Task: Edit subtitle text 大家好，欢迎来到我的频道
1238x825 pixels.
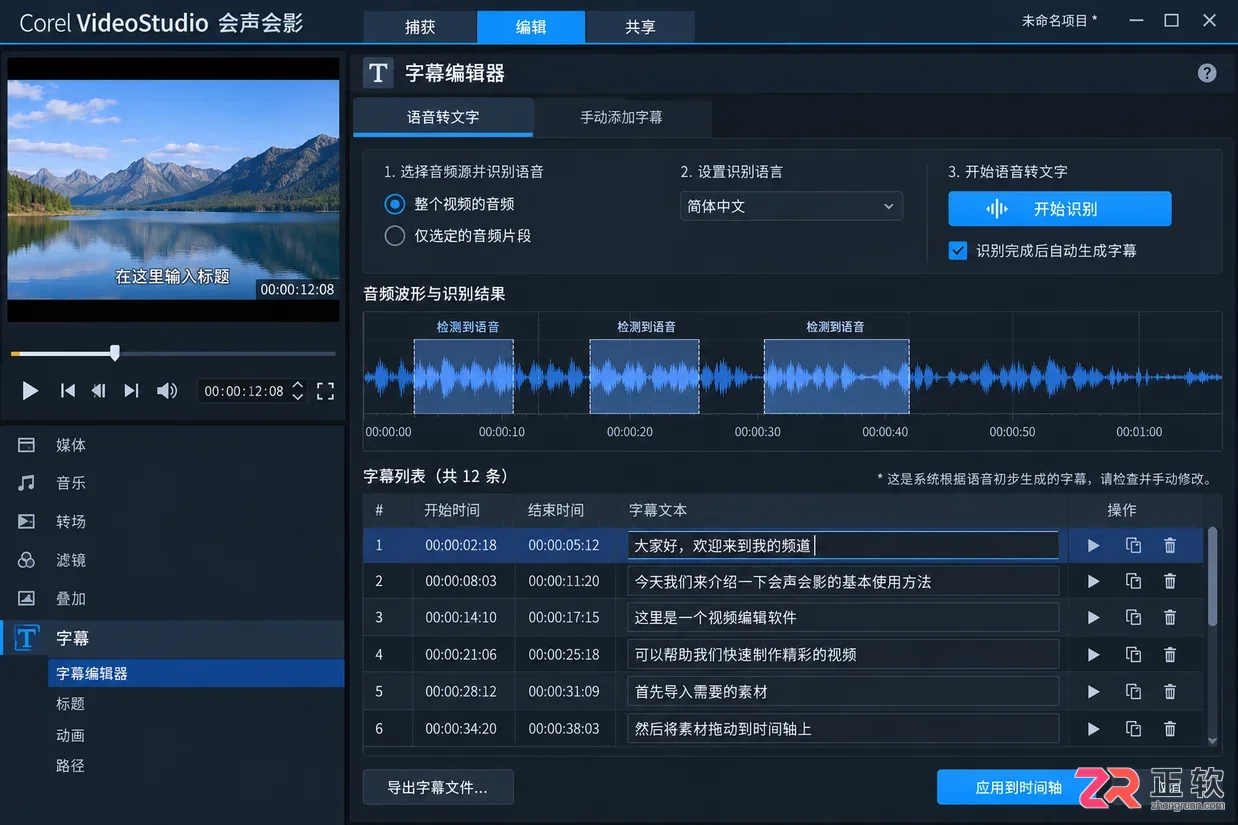Action: pyautogui.click(x=843, y=546)
